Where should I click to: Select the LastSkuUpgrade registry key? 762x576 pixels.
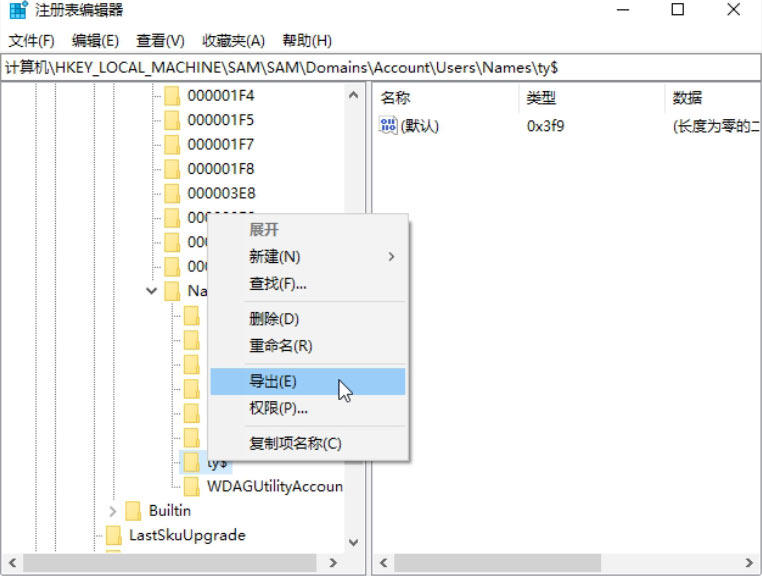coord(187,535)
